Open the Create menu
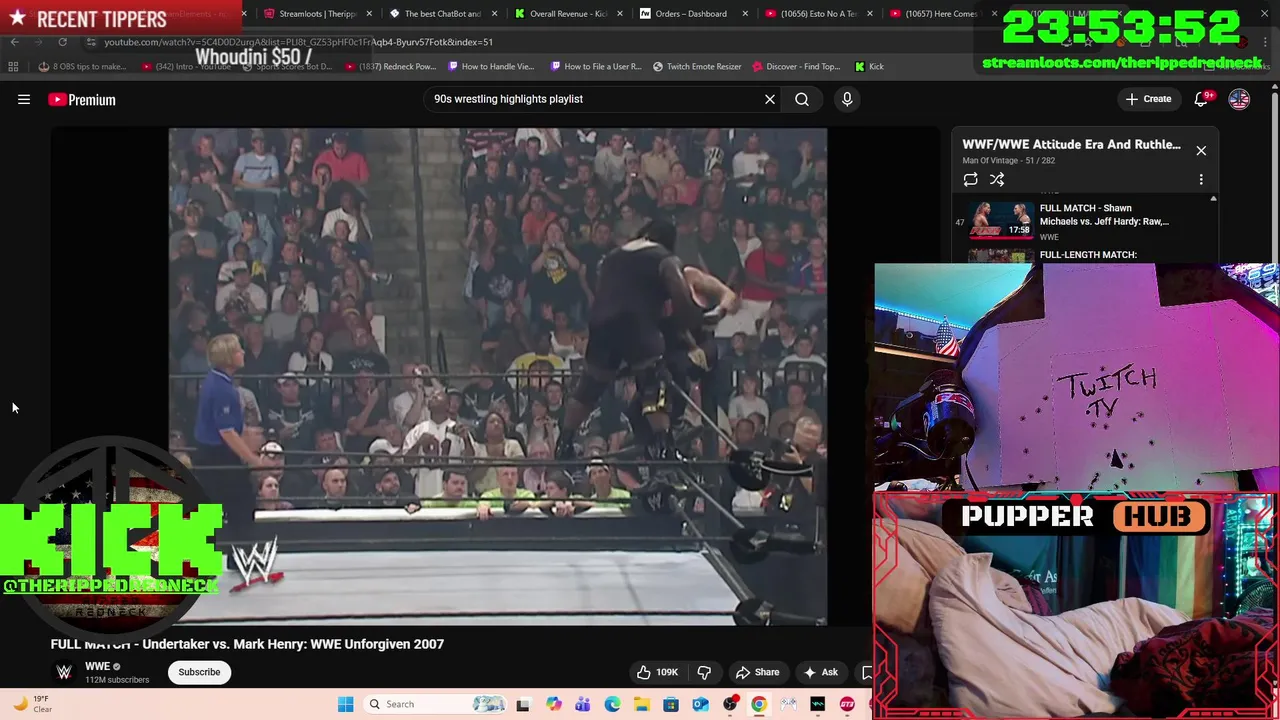This screenshot has width=1280, height=720. click(x=1148, y=99)
